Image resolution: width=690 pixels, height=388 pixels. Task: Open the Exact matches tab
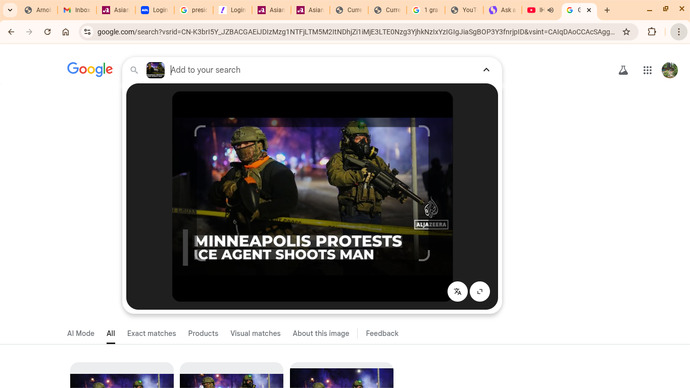pyautogui.click(x=151, y=333)
